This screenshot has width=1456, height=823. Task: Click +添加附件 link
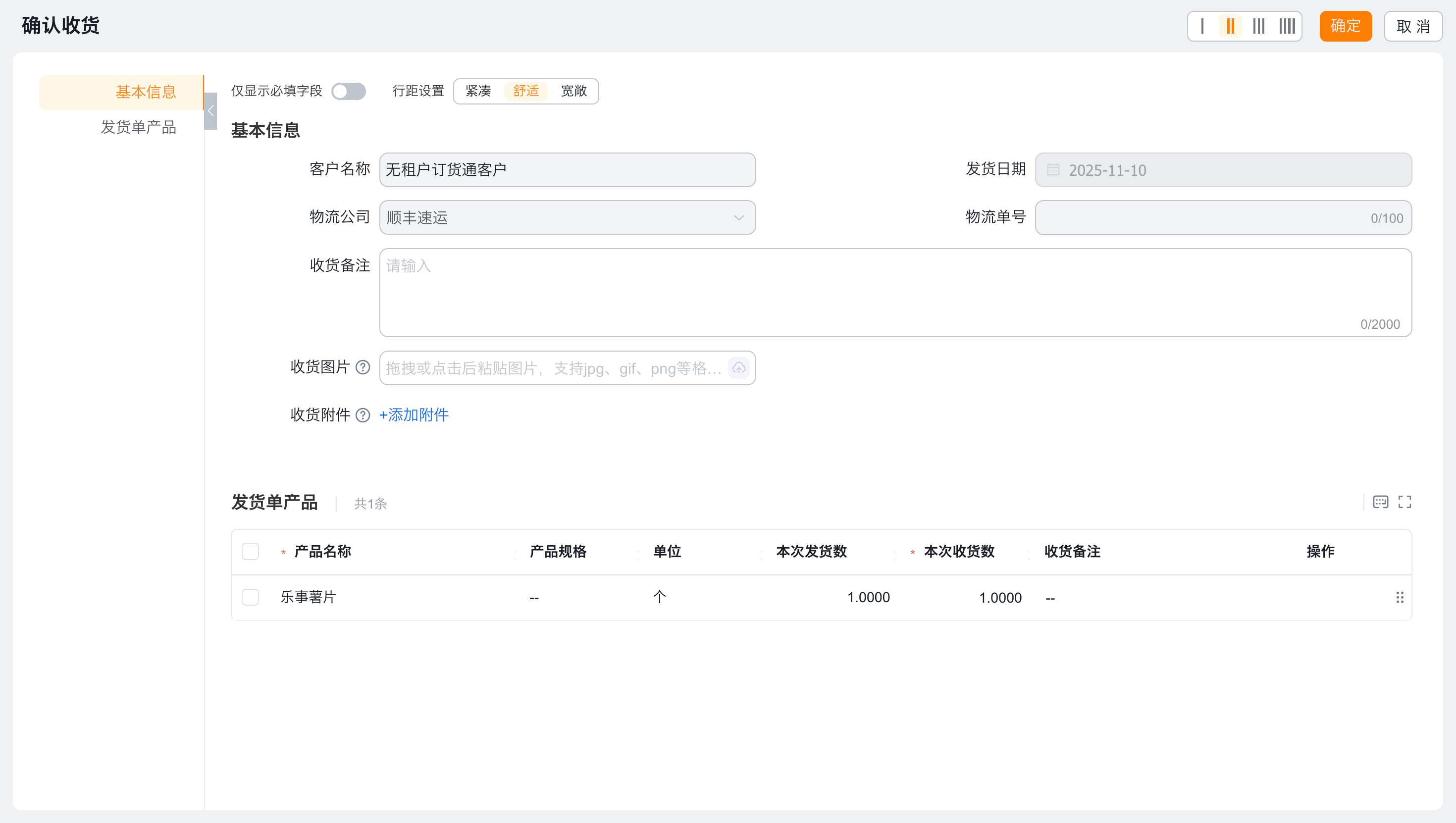tap(414, 415)
